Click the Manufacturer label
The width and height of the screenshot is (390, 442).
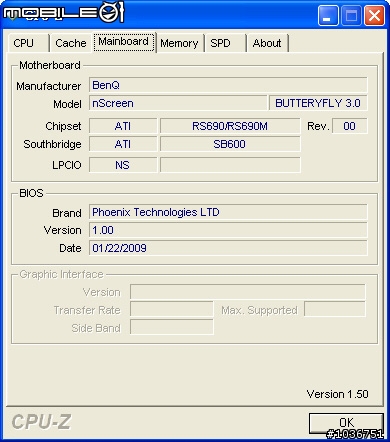49,86
